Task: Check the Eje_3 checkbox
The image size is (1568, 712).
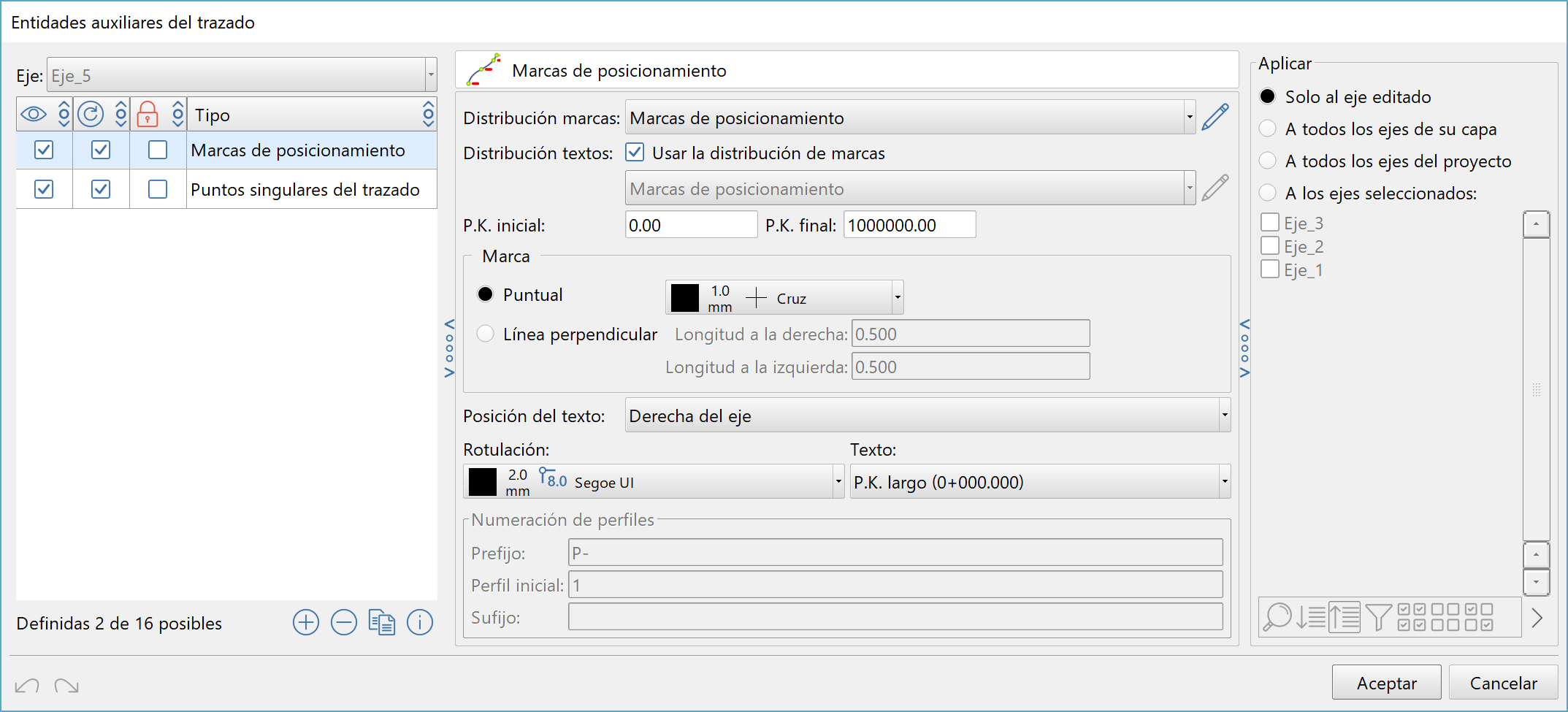Action: [x=1270, y=222]
